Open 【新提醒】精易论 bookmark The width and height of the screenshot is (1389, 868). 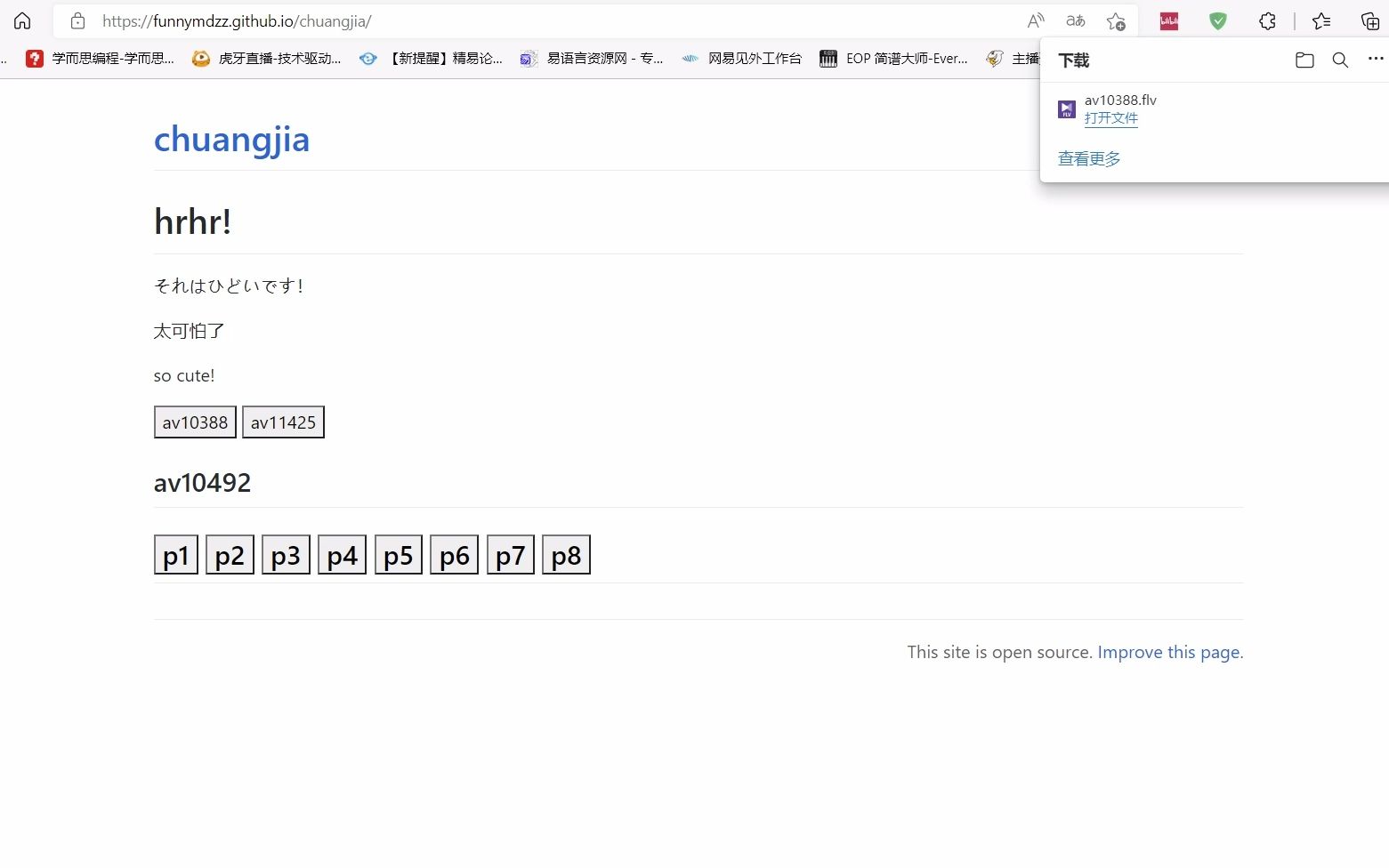tap(431, 59)
